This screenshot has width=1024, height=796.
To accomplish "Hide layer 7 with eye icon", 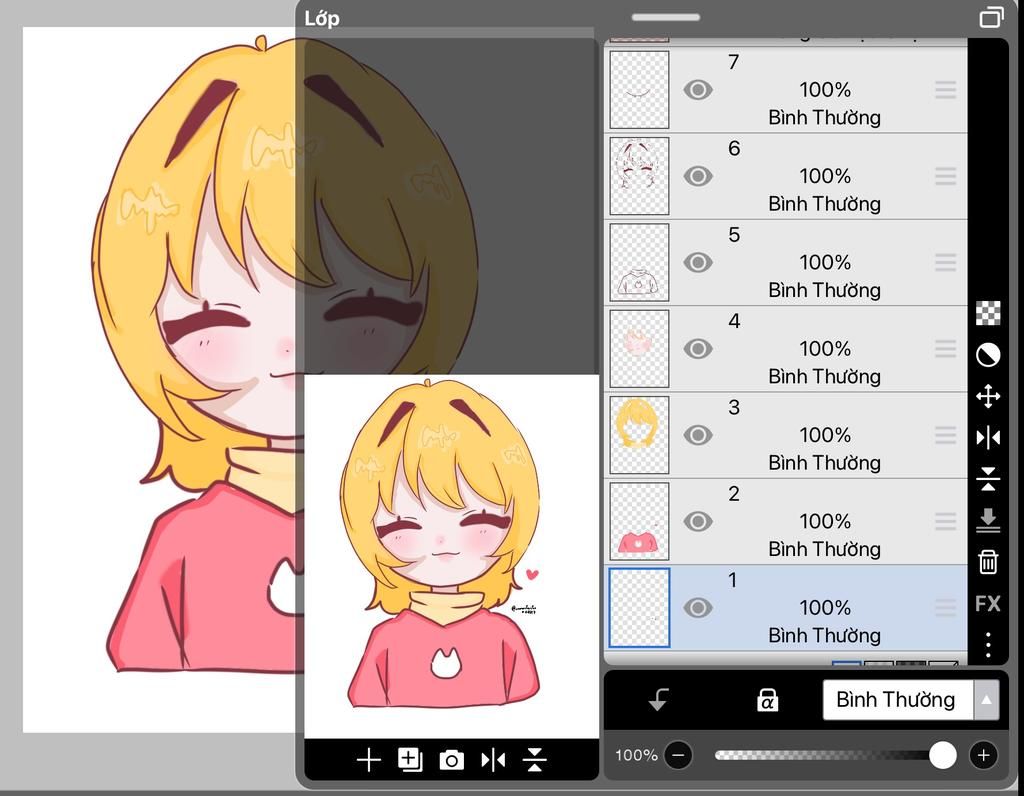I will pos(698,90).
